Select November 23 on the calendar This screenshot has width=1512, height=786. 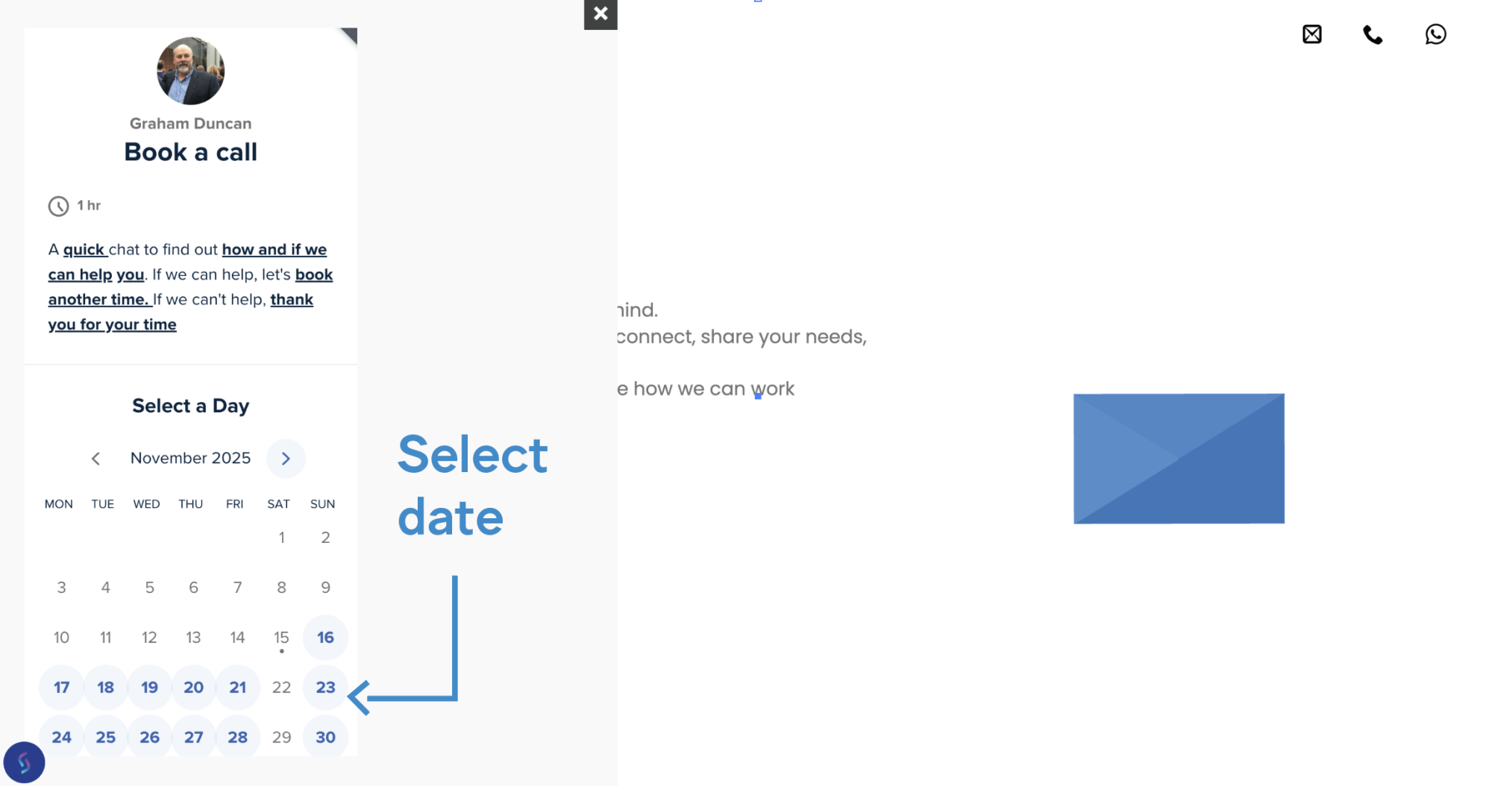click(325, 688)
